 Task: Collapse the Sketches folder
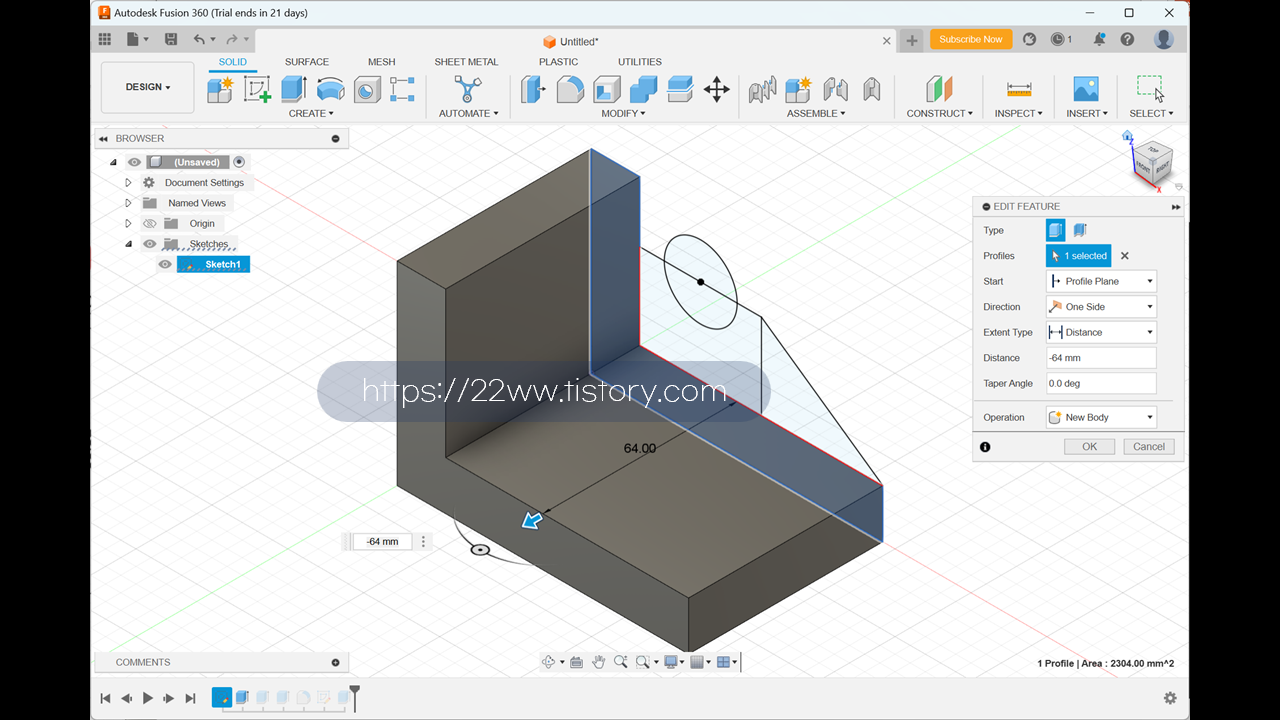coord(128,244)
